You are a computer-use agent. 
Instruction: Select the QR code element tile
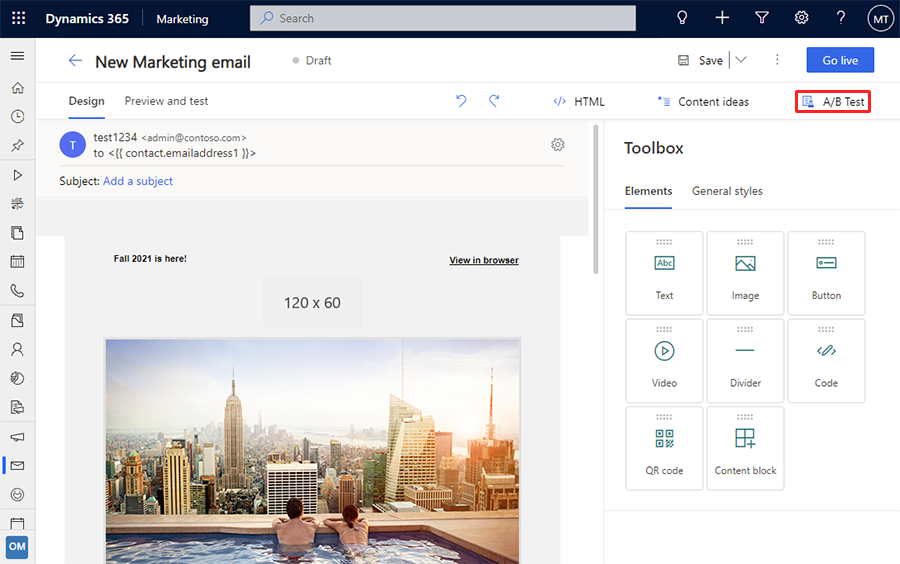click(x=664, y=448)
